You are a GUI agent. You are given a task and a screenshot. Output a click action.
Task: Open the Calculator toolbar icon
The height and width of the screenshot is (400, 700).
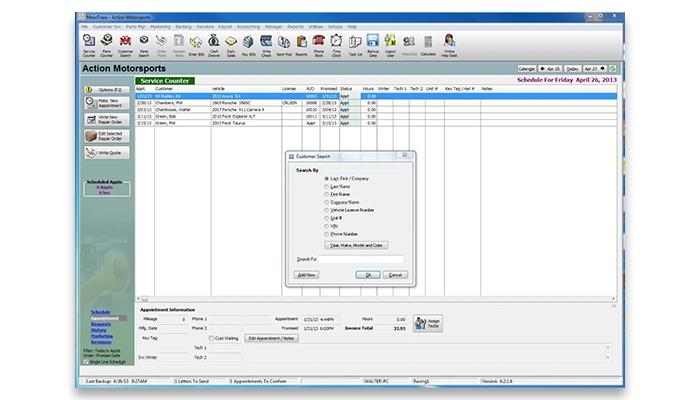click(428, 45)
